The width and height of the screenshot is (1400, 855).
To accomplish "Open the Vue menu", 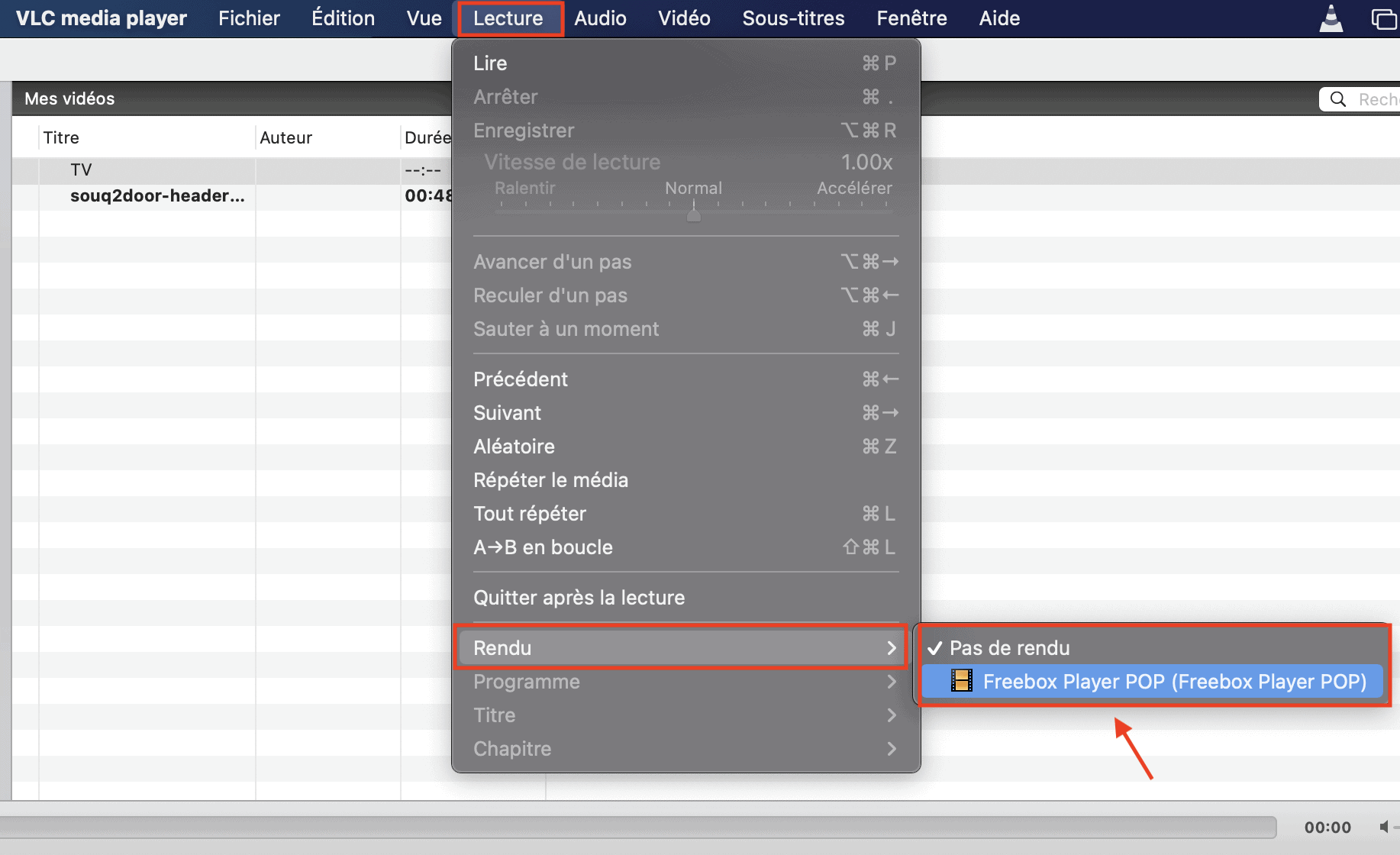I will pos(424,18).
